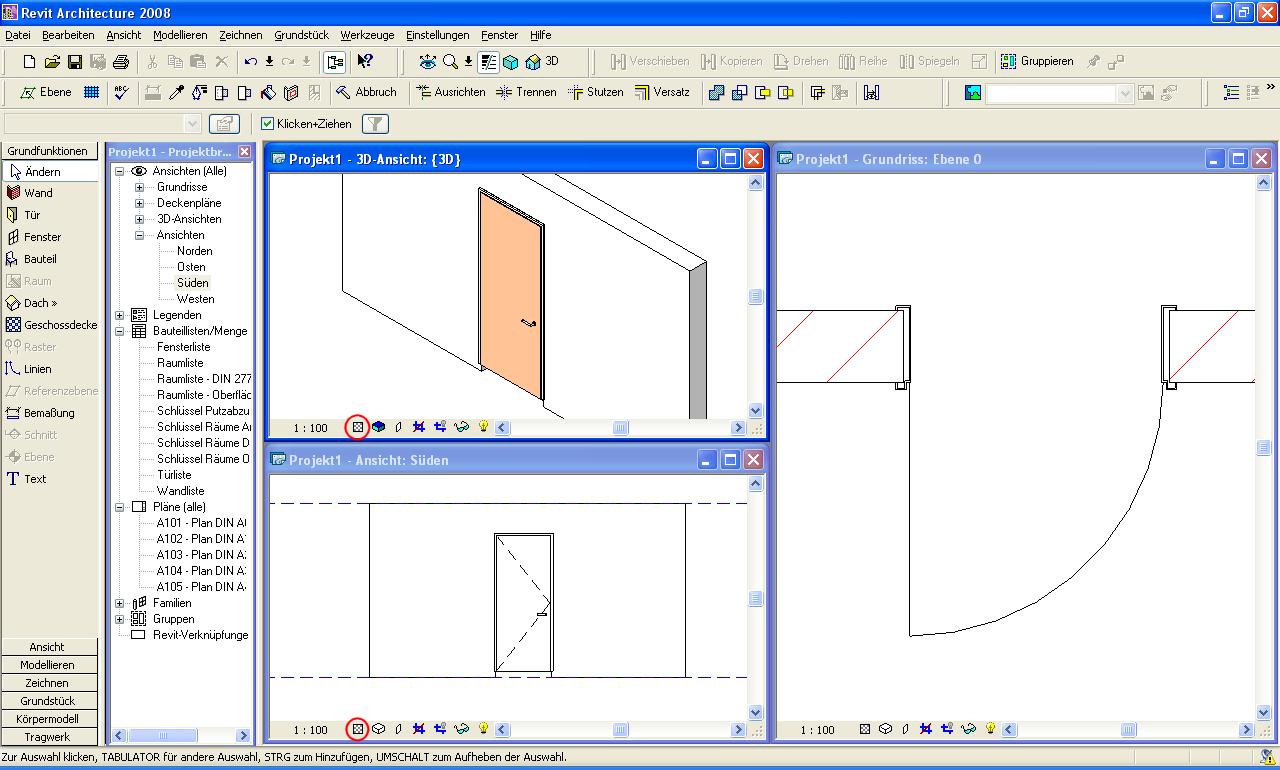The height and width of the screenshot is (770, 1280).
Task: Toggle the Klicken+Ziehen checkbox
Action: [x=267, y=124]
